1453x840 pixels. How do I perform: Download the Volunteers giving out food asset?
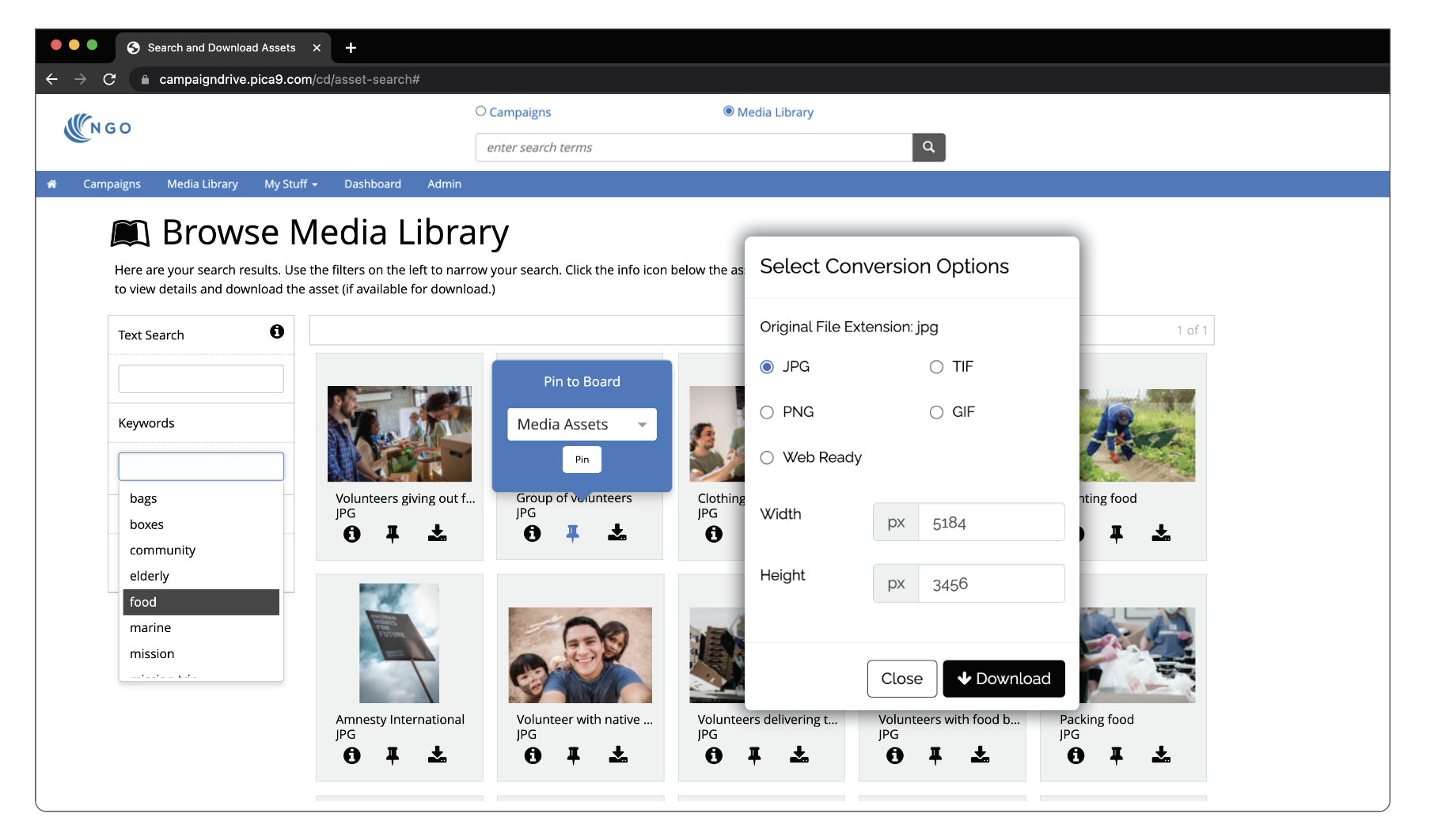click(437, 533)
